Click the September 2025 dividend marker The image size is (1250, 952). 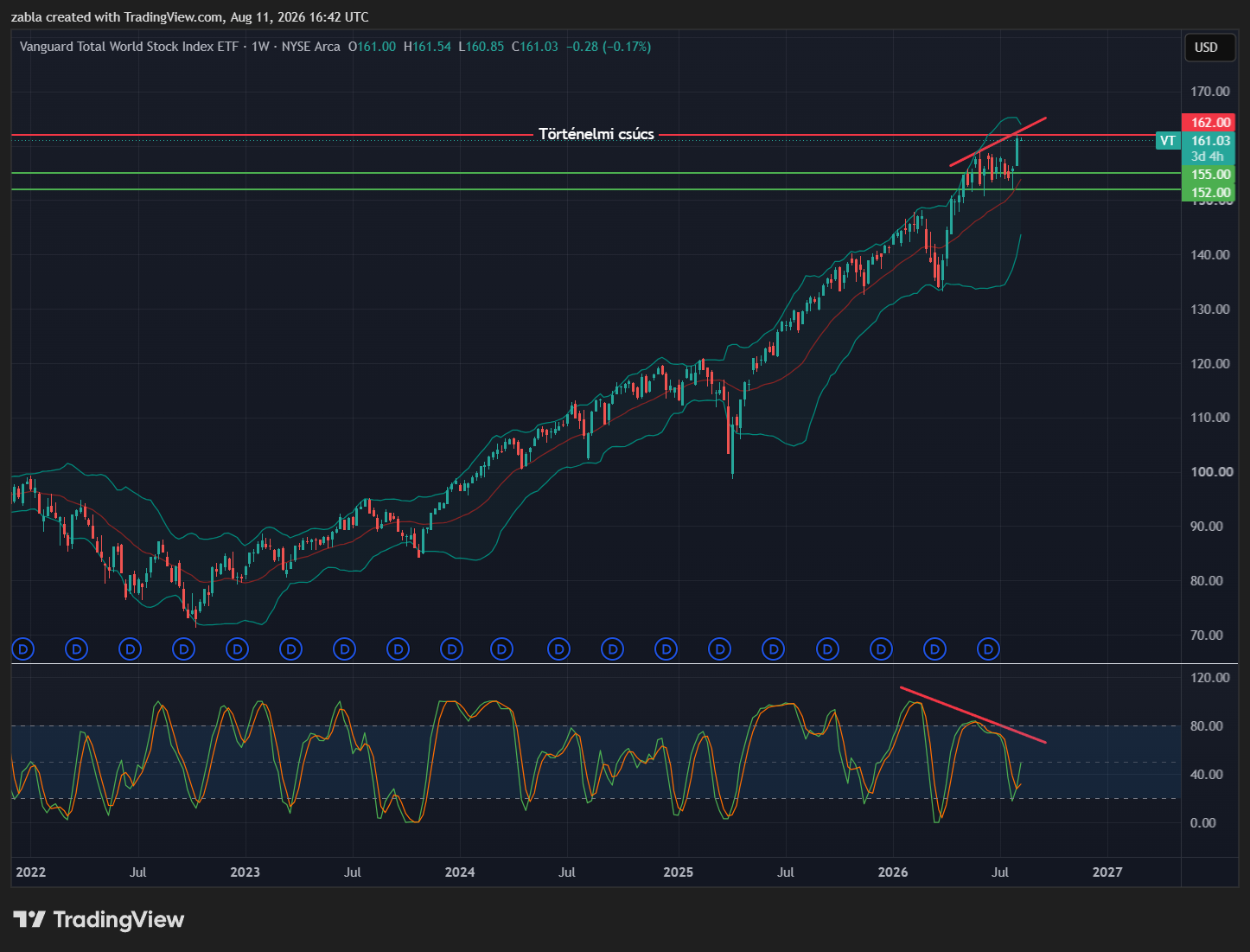point(827,649)
